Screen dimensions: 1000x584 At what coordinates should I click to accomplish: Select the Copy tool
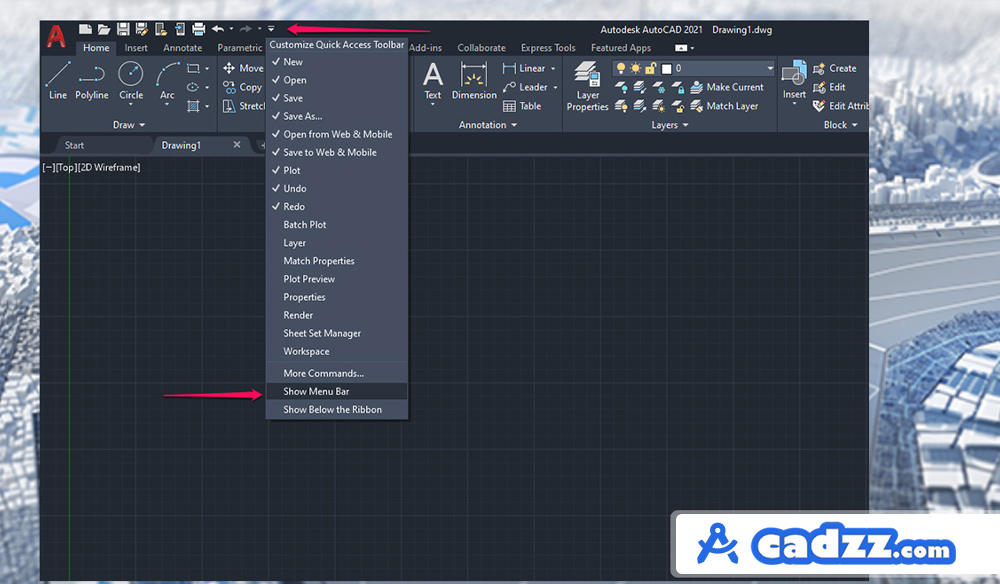coord(242,87)
